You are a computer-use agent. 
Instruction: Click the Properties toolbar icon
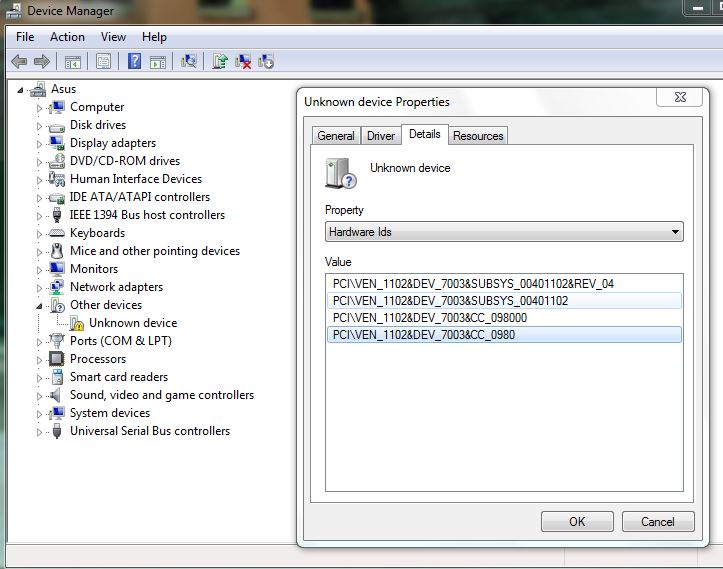(x=103, y=61)
